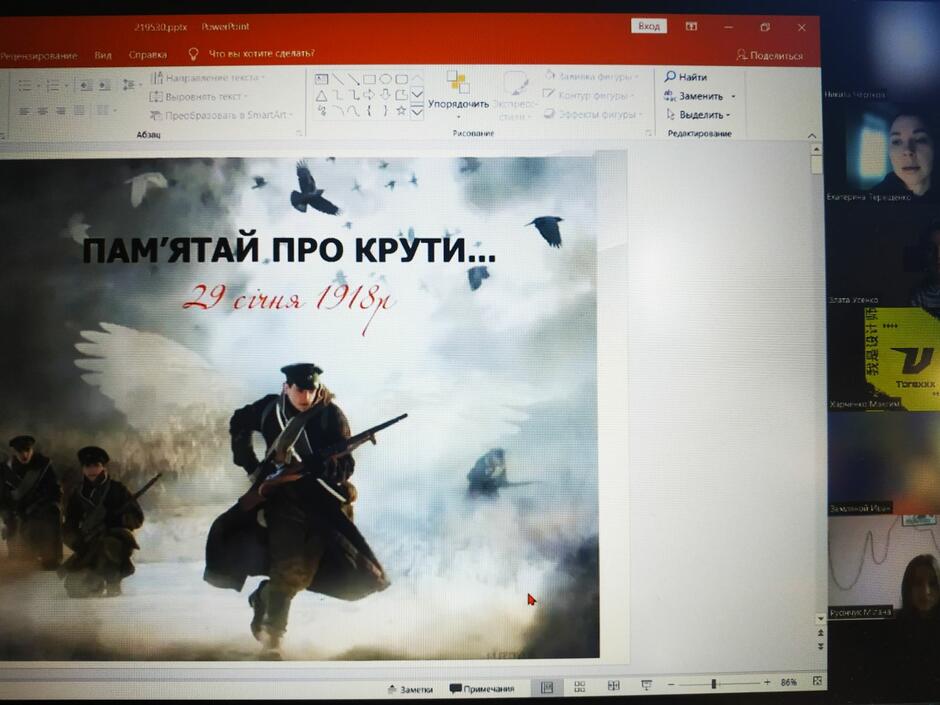Click vertical scrollbar up arrow
Viewport: 940px width, 705px height.
point(816,149)
